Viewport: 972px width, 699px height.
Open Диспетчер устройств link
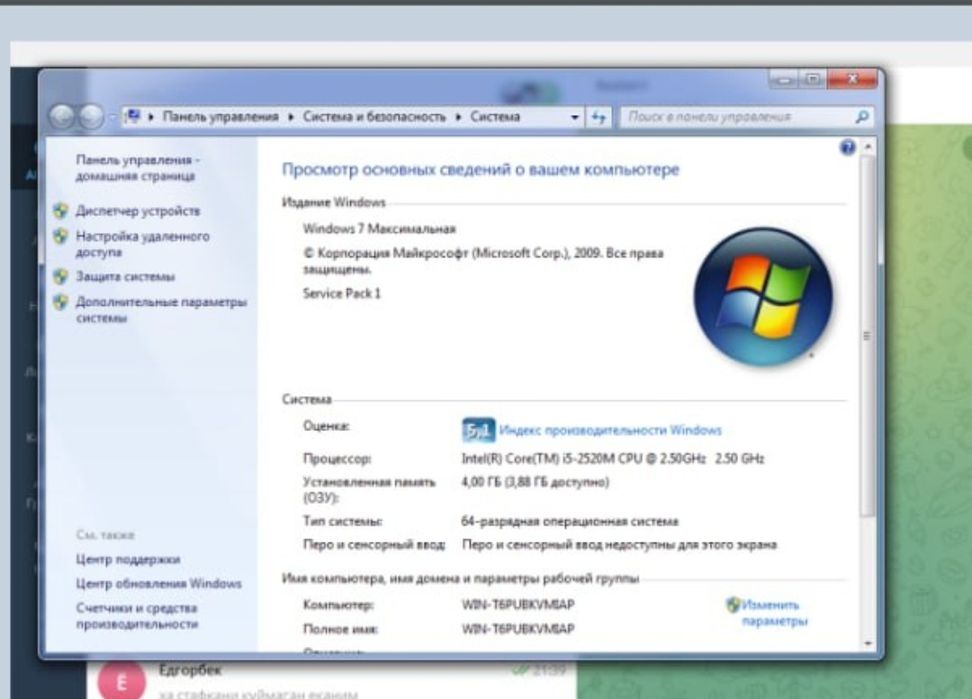[x=138, y=211]
